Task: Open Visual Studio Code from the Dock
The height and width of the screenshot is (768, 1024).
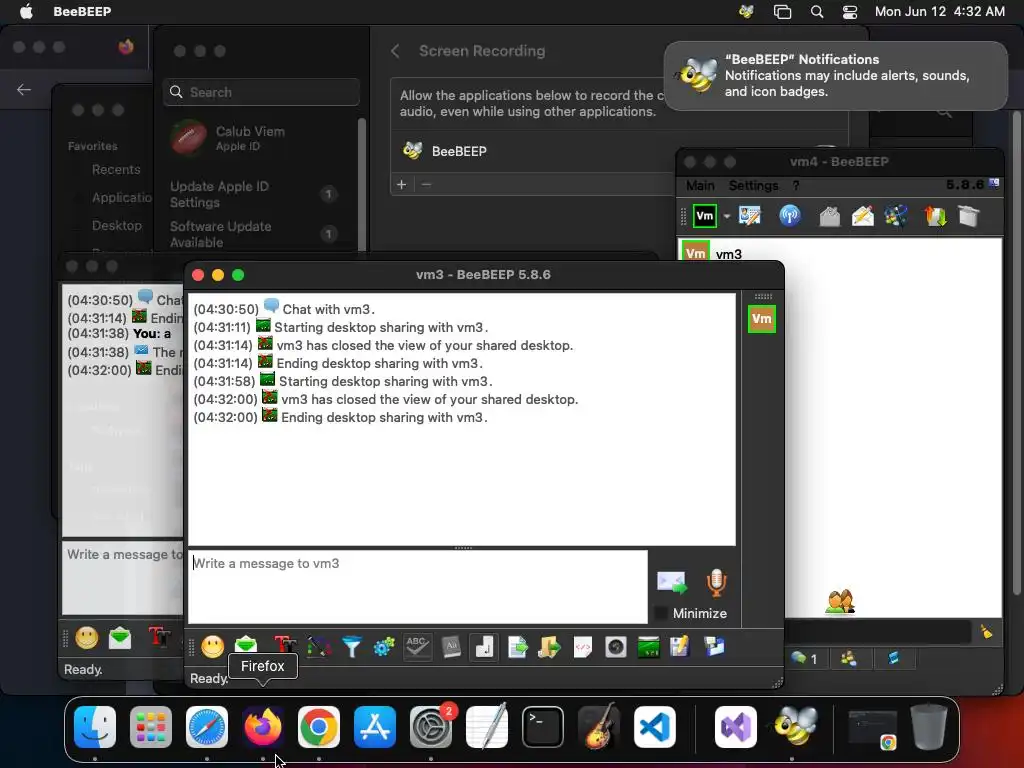Action: [x=654, y=727]
